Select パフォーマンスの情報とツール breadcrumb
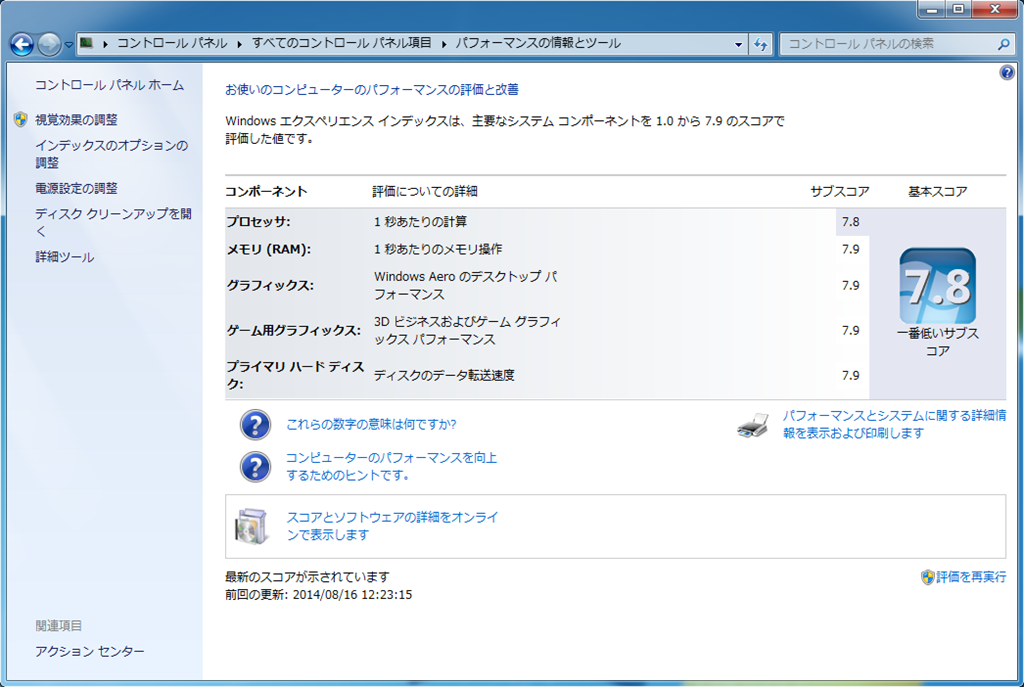The width and height of the screenshot is (1024, 687). (538, 43)
